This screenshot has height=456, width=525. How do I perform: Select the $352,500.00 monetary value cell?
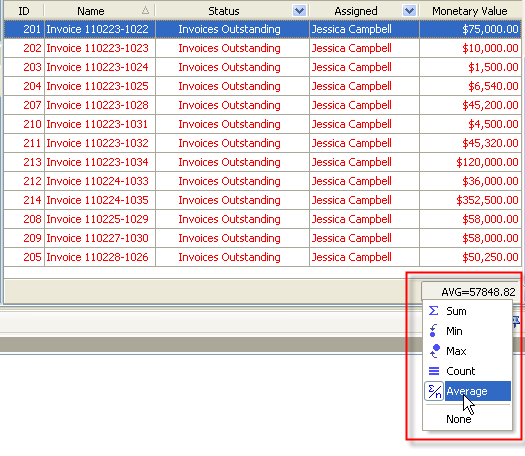(x=470, y=200)
